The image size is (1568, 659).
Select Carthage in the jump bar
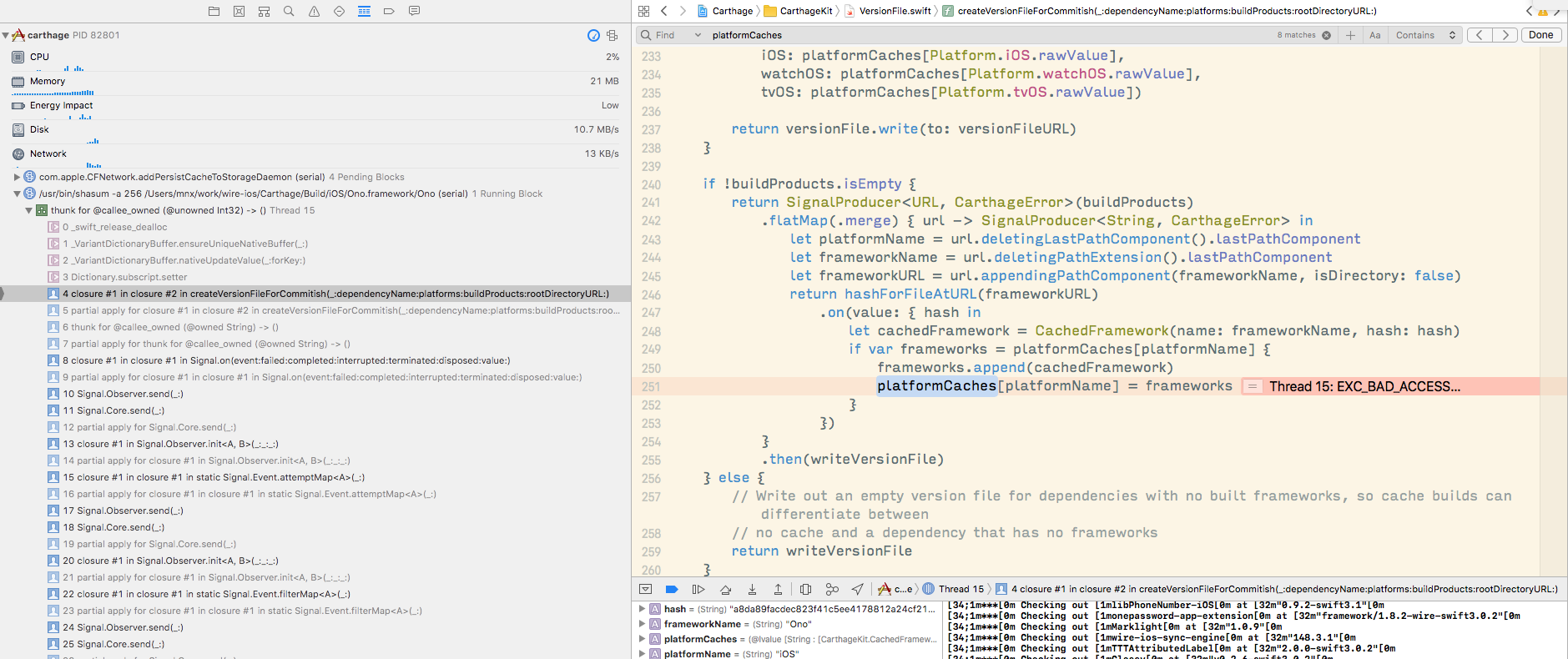tap(724, 11)
